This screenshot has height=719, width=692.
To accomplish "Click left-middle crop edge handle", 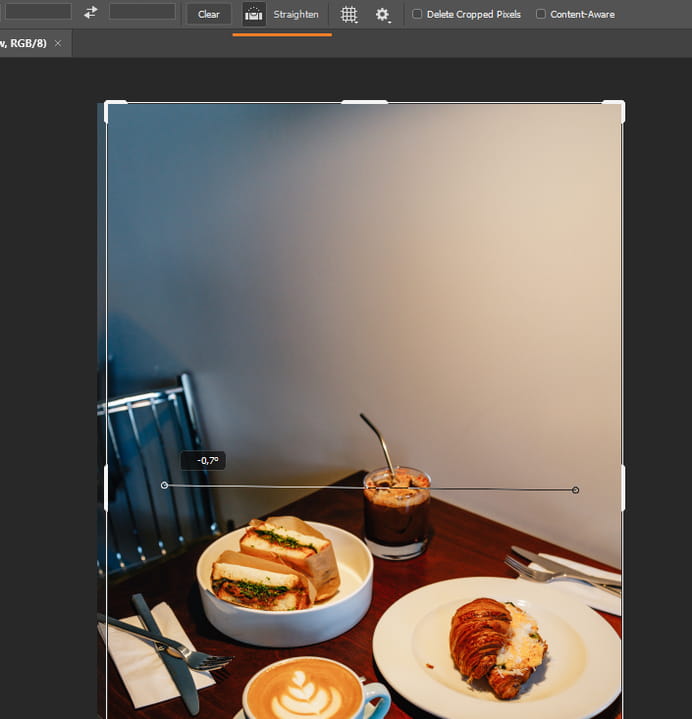I will (x=106, y=488).
